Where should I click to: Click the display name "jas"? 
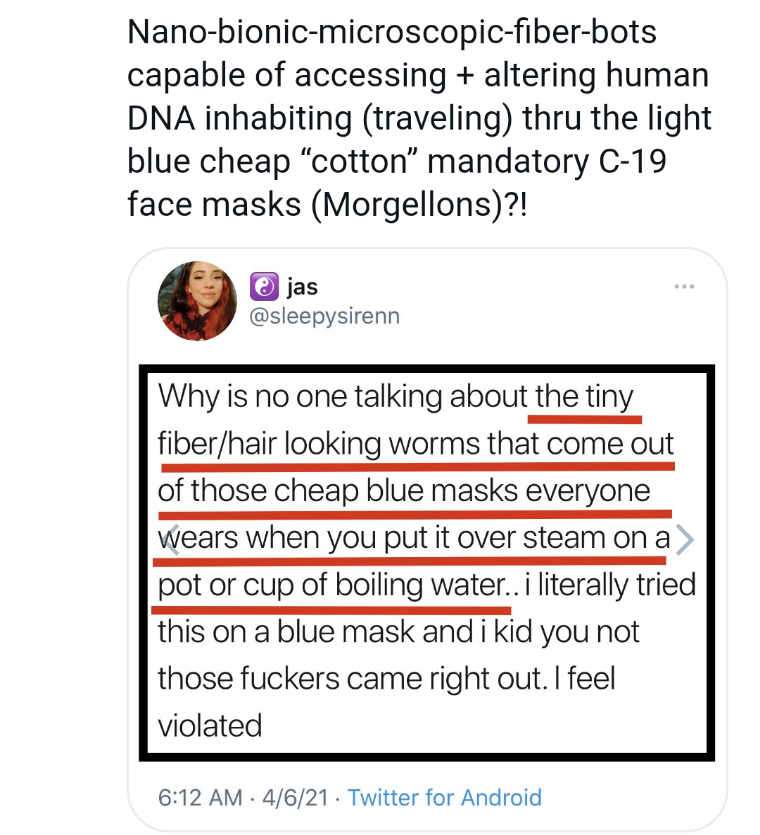coord(302,288)
